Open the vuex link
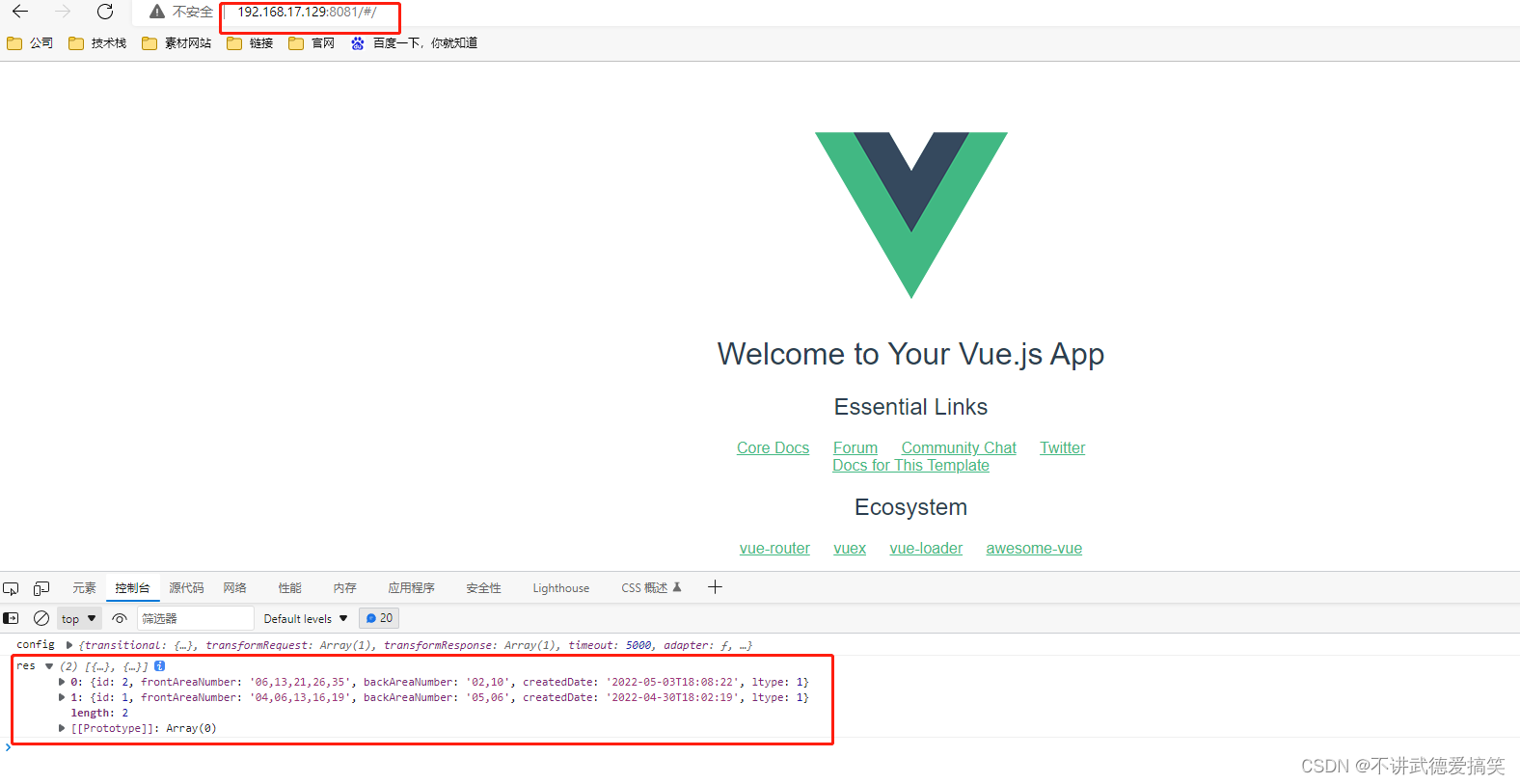 [x=850, y=548]
